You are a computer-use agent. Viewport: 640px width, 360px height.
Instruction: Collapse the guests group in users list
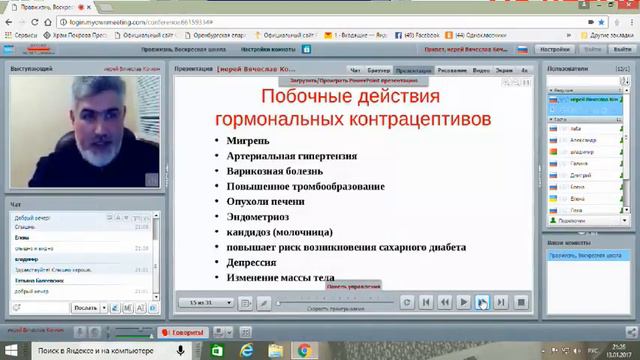point(551,119)
